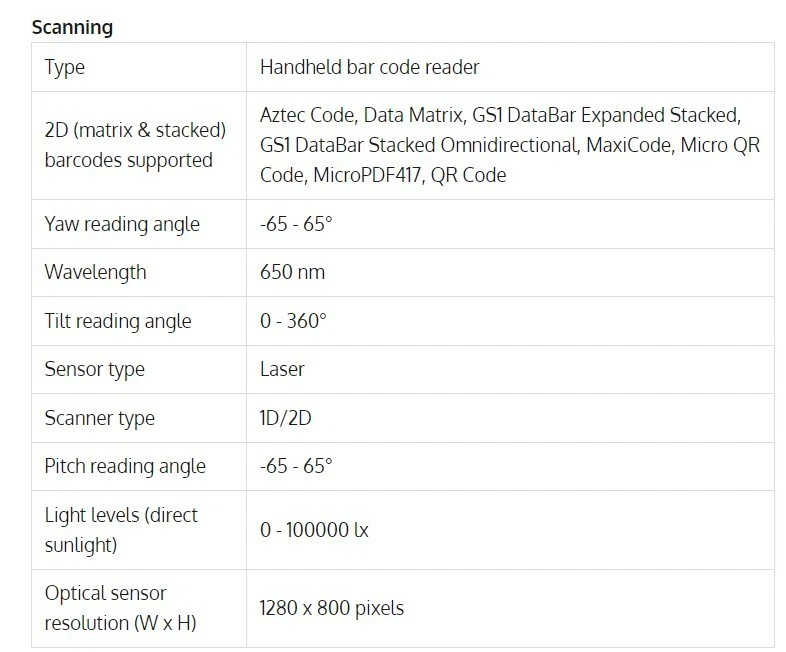Click the Laser value cell

tap(282, 369)
